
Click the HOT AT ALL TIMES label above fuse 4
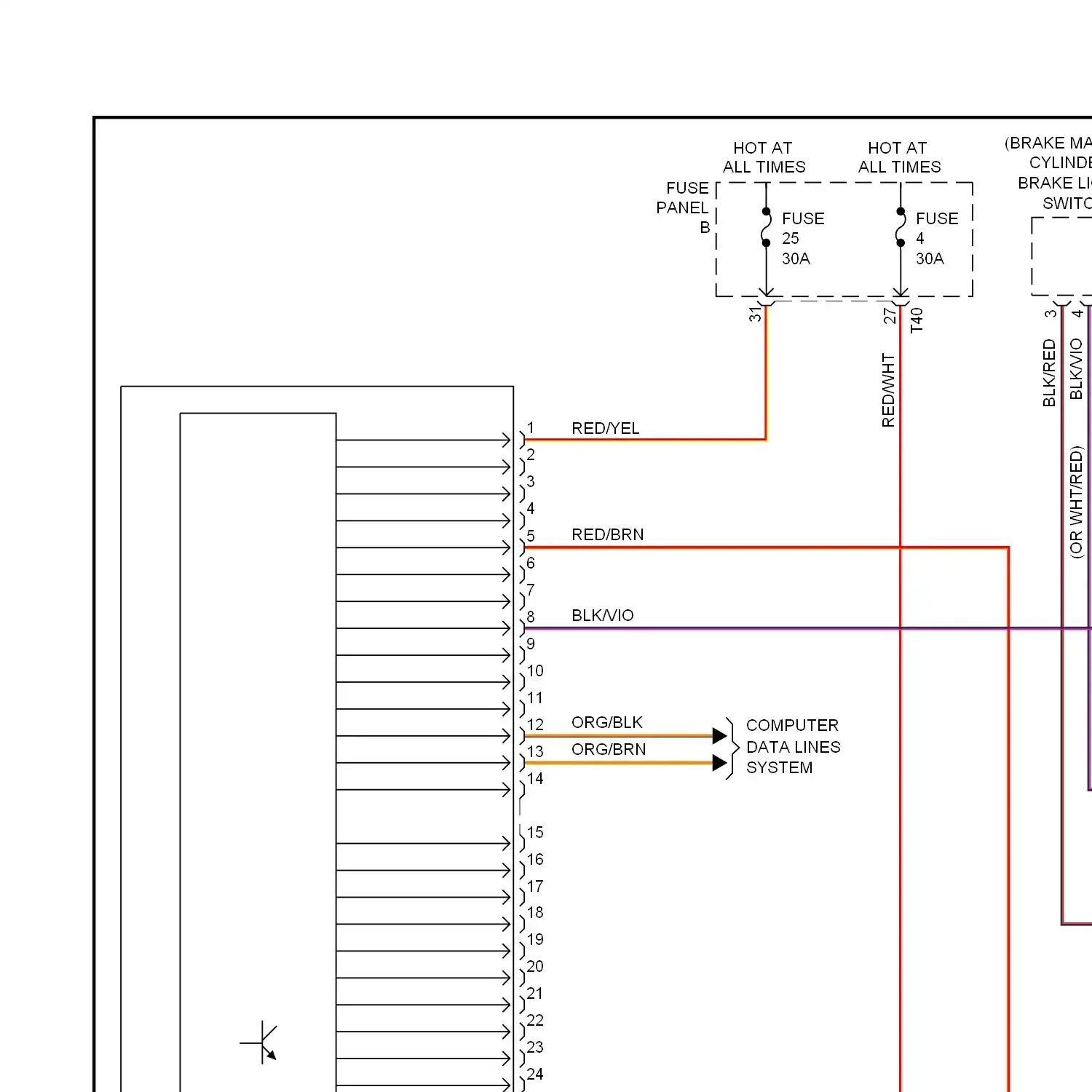click(899, 157)
